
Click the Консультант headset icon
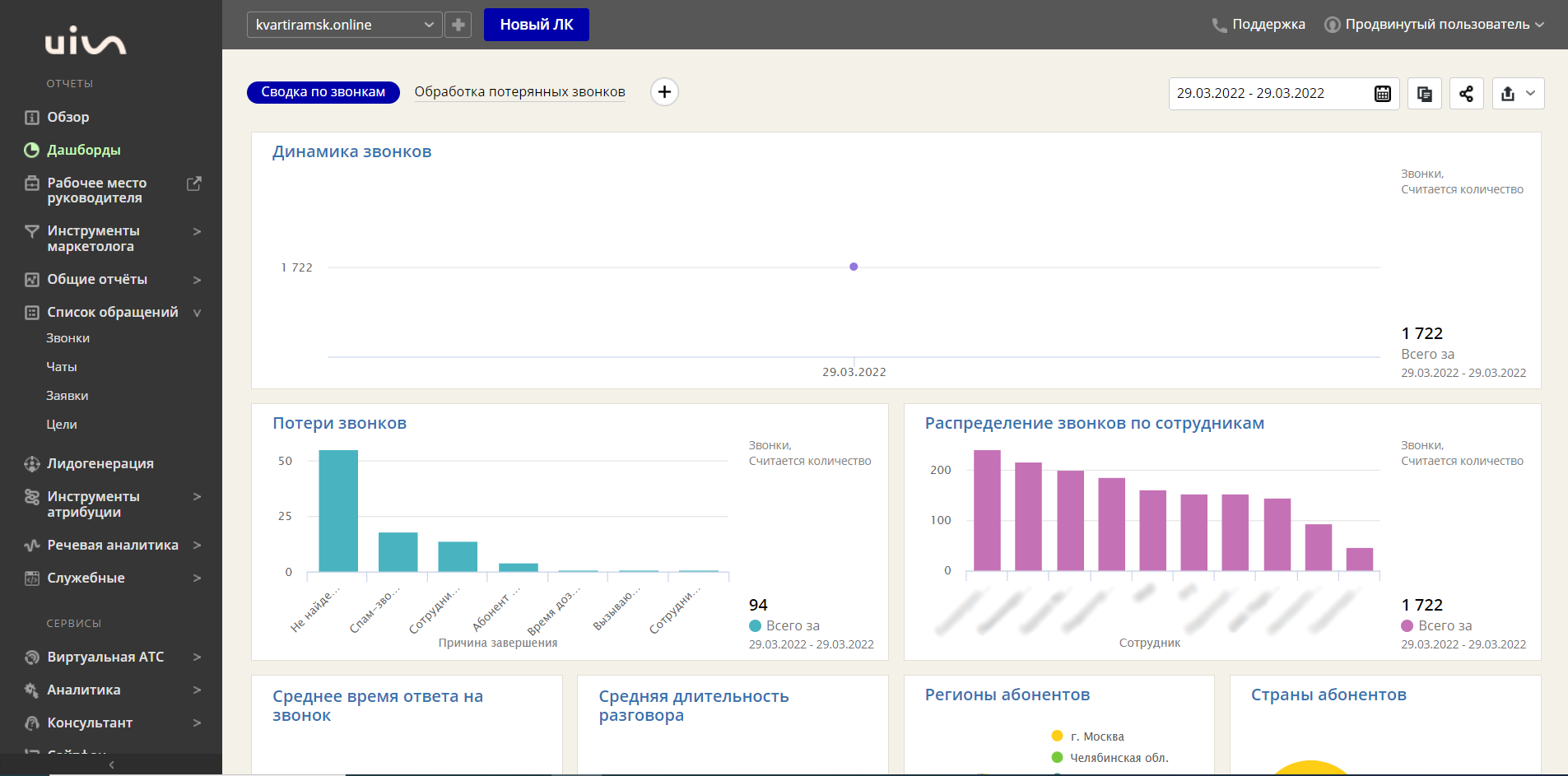click(x=31, y=723)
